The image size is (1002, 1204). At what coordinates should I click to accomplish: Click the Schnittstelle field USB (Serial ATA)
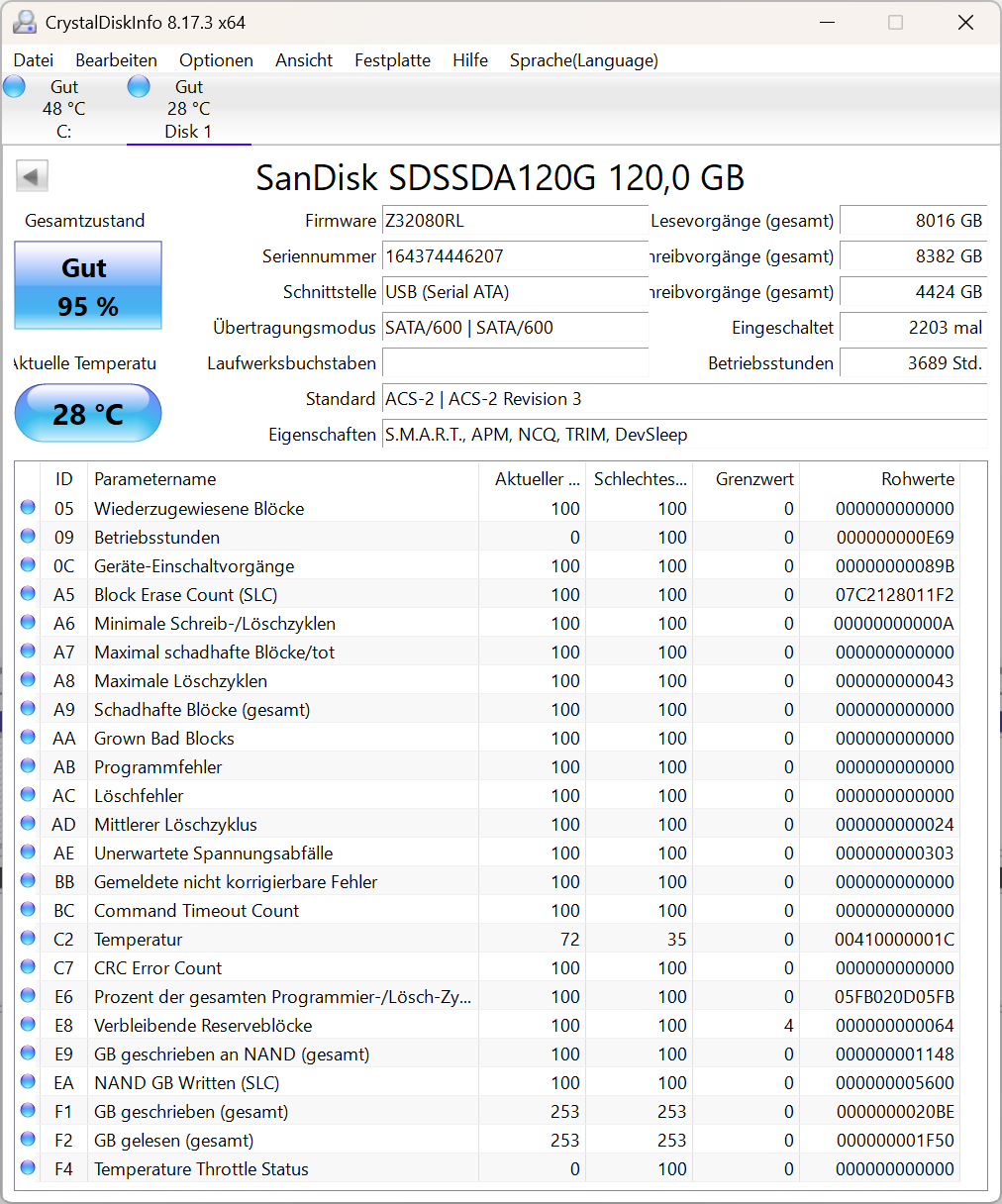[515, 292]
